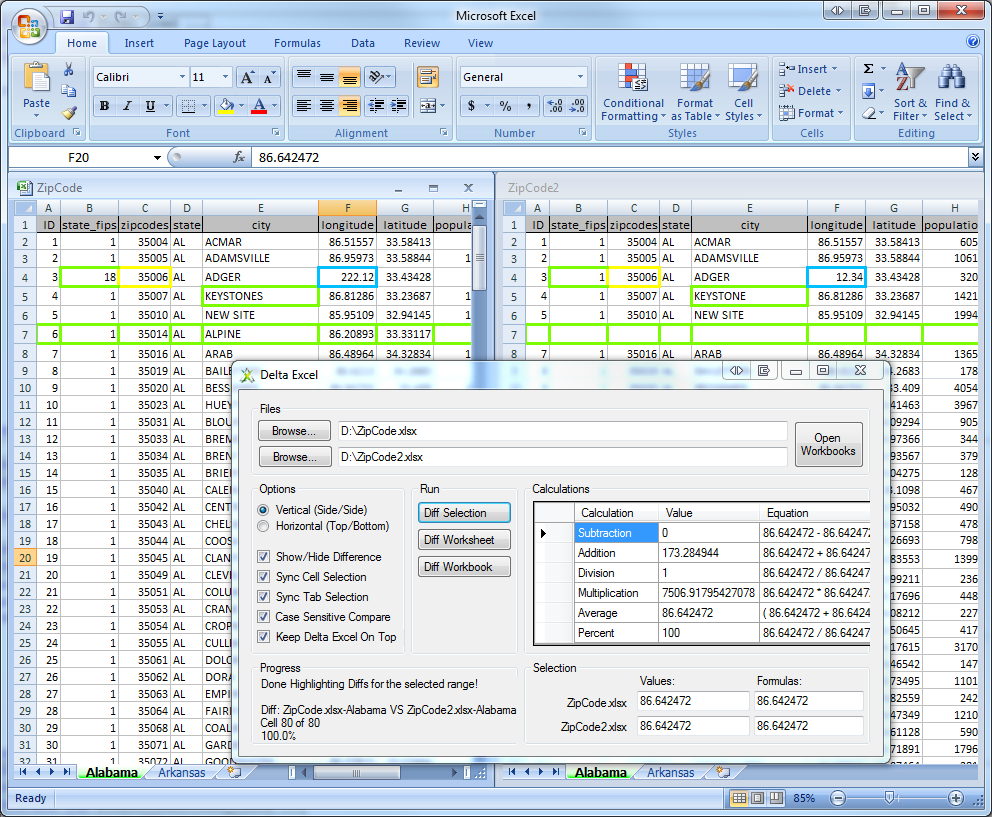Image resolution: width=992 pixels, height=817 pixels.
Task: Click the Grow Font icon
Action: point(247,77)
